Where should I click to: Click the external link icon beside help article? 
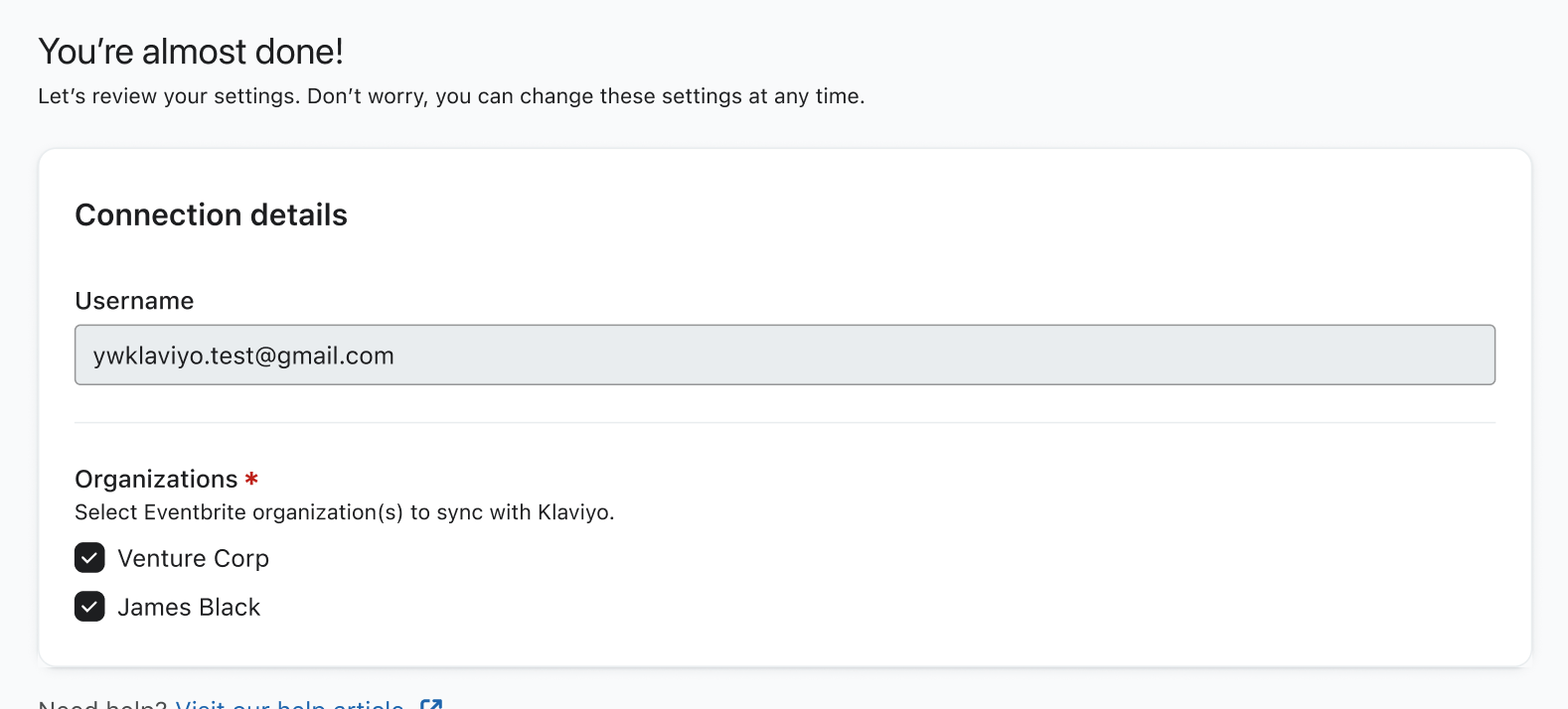(431, 704)
